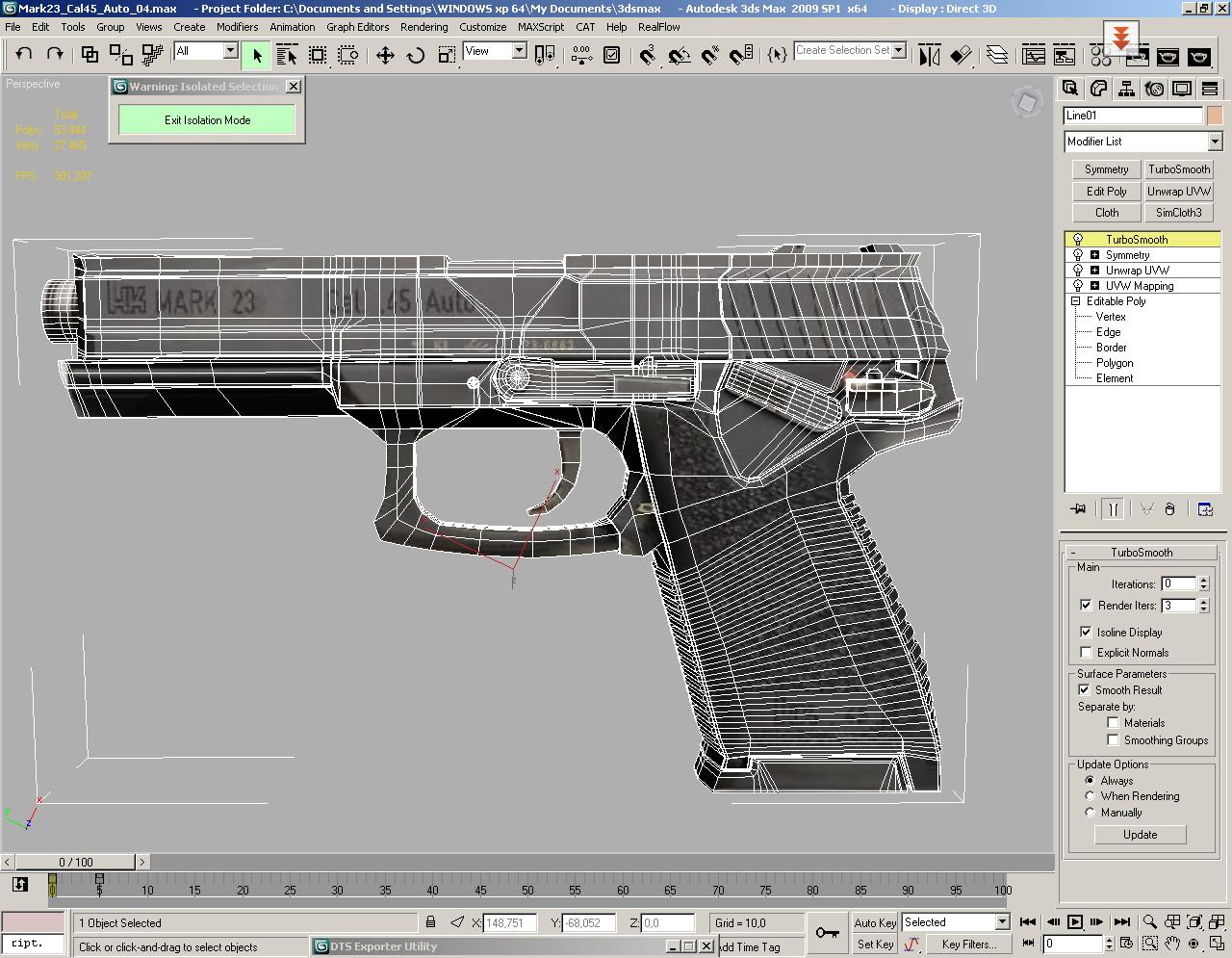Select the Manually update option
The image size is (1232, 958).
(1090, 813)
